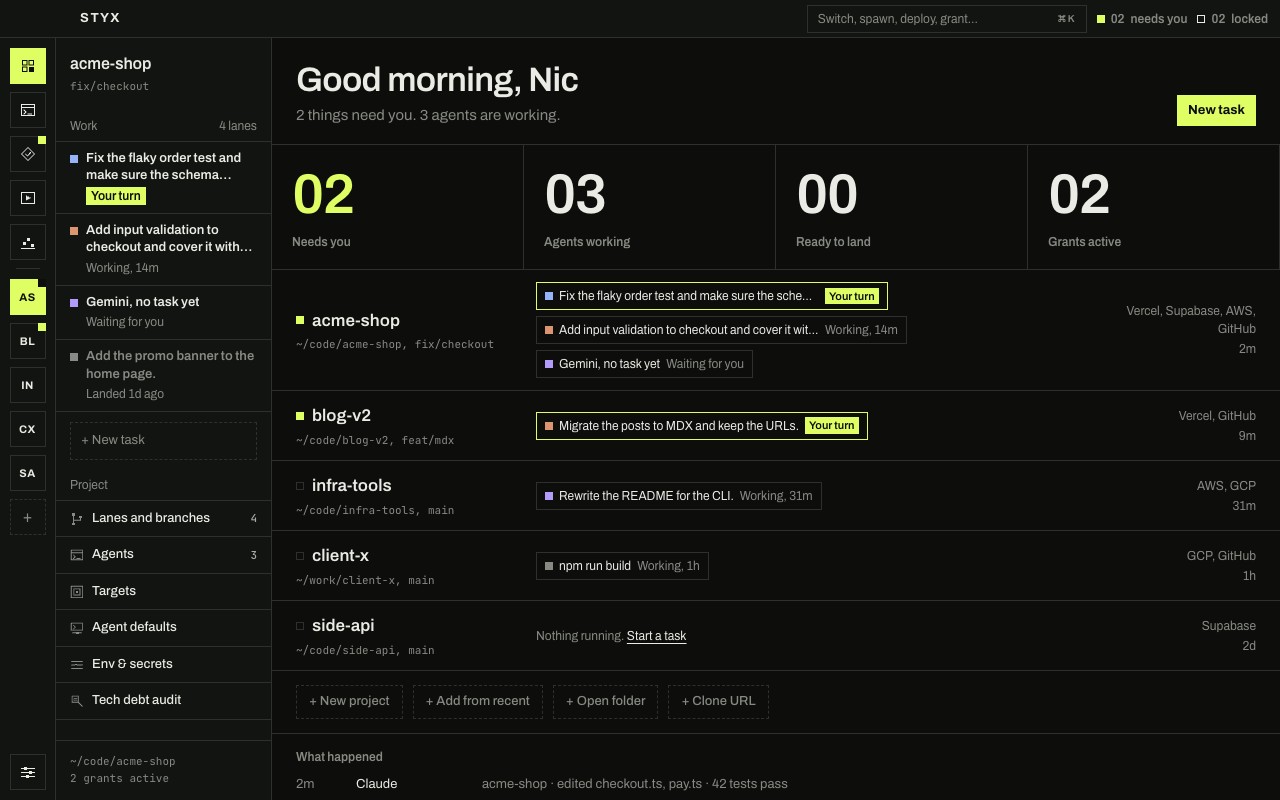Focus the 'Switch, spawn, deploy, grant' command field
This screenshot has width=1280, height=800.
[x=946, y=19]
